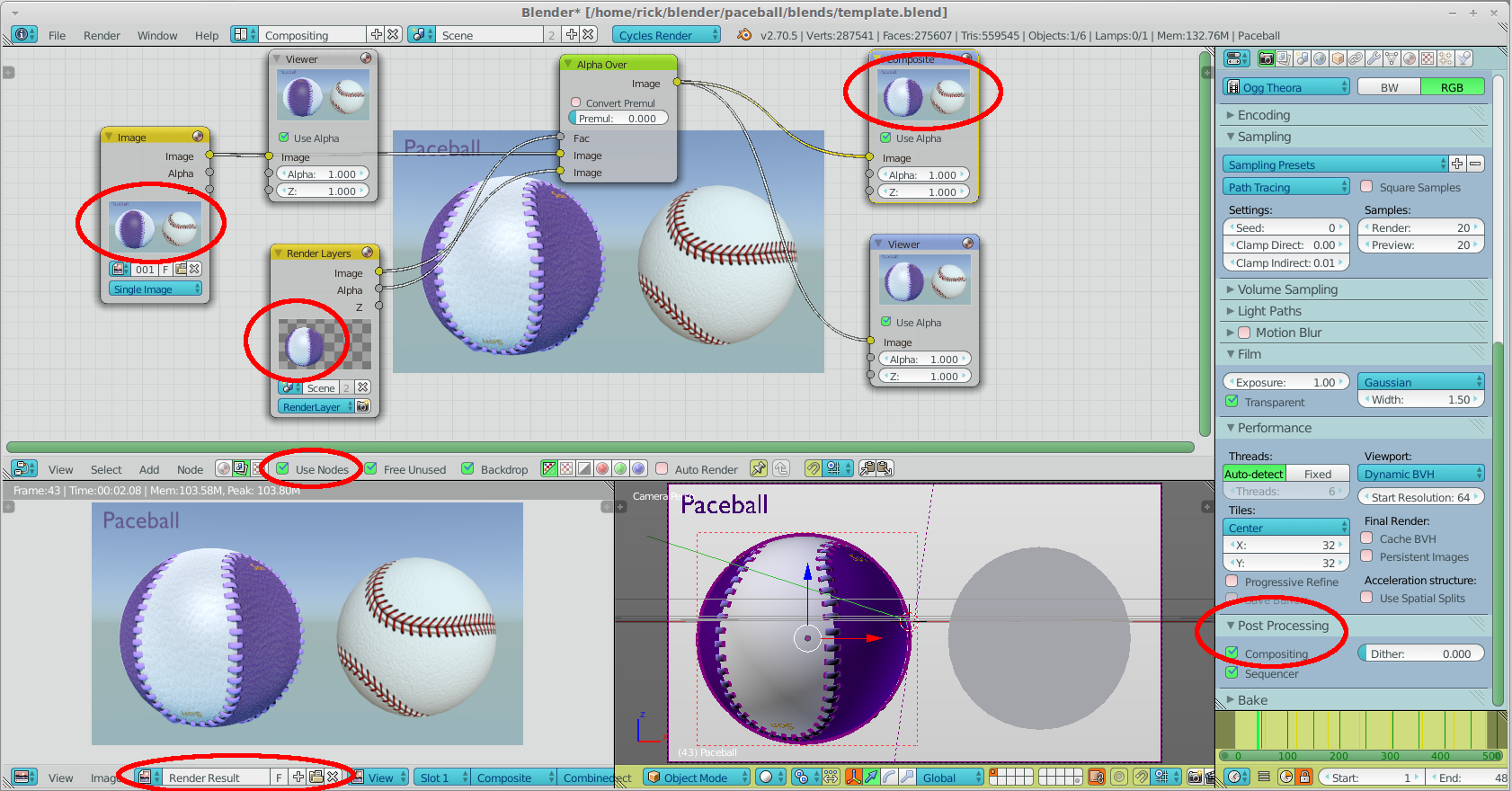Open the Modifiers wrench tab
The width and height of the screenshot is (1512, 791).
1374,58
